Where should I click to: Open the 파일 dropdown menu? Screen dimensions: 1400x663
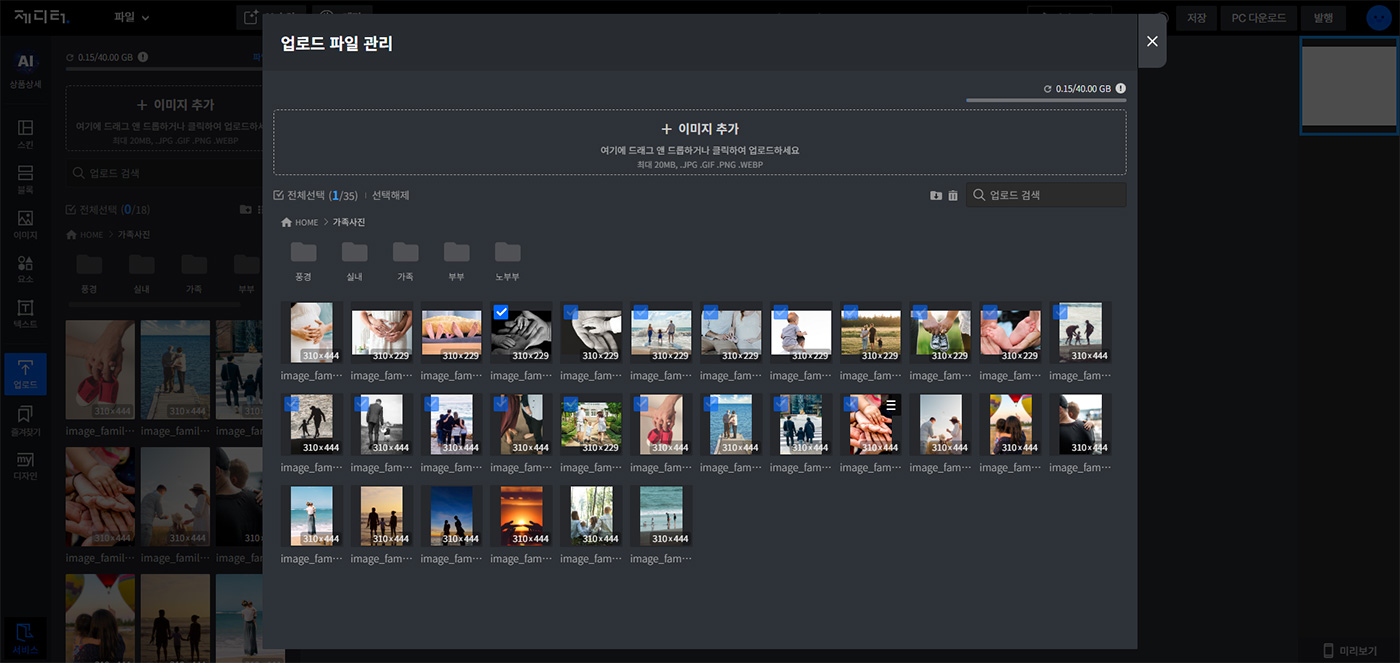pyautogui.click(x=131, y=17)
